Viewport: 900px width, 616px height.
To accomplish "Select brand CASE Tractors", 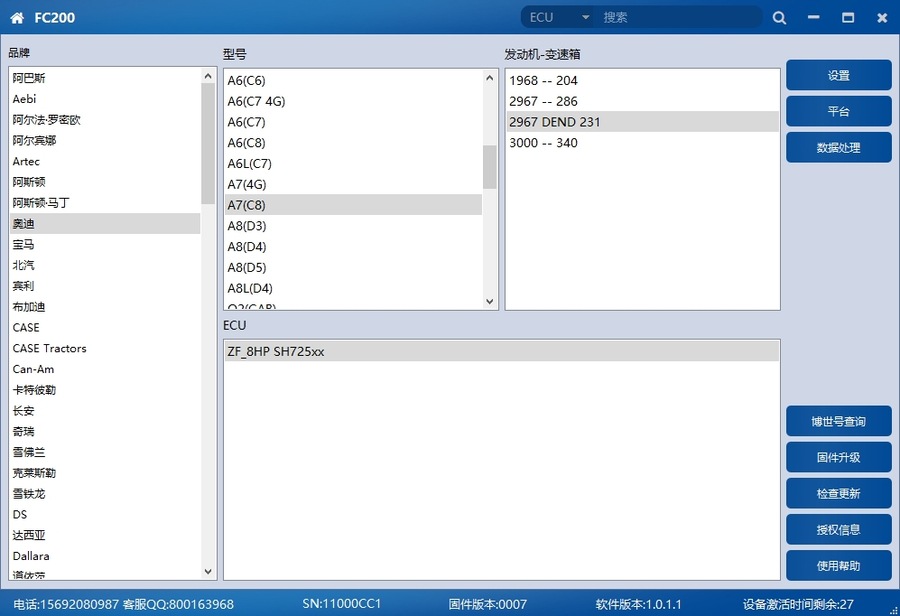I will coord(105,348).
